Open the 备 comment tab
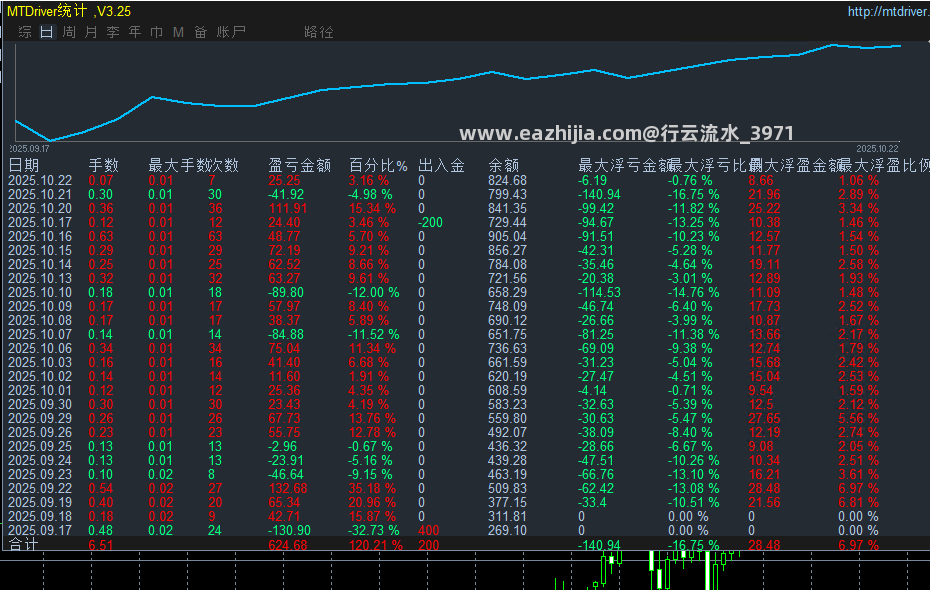This screenshot has height=590, width=930. point(200,32)
